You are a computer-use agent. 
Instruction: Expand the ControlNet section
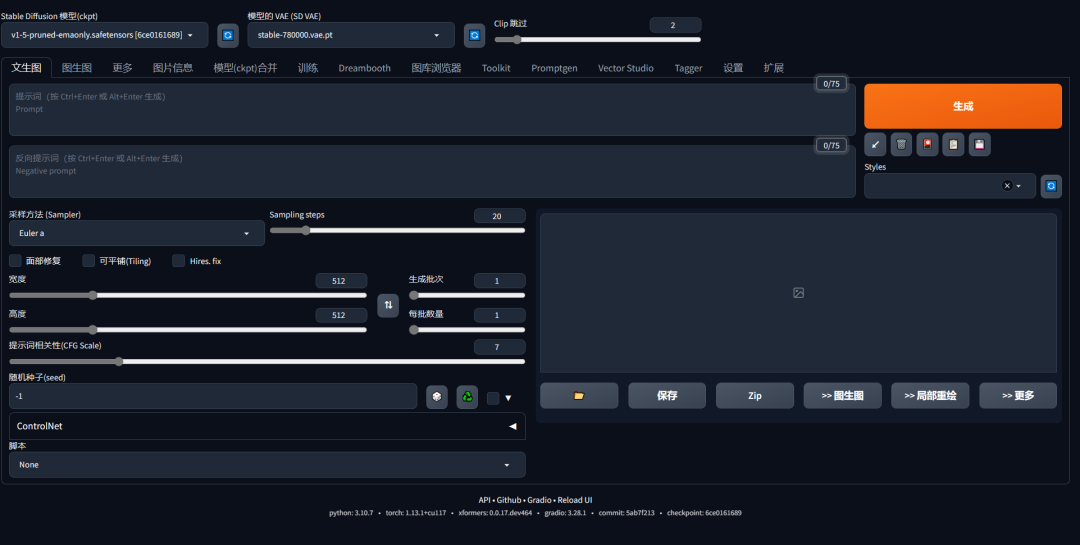click(x=267, y=426)
